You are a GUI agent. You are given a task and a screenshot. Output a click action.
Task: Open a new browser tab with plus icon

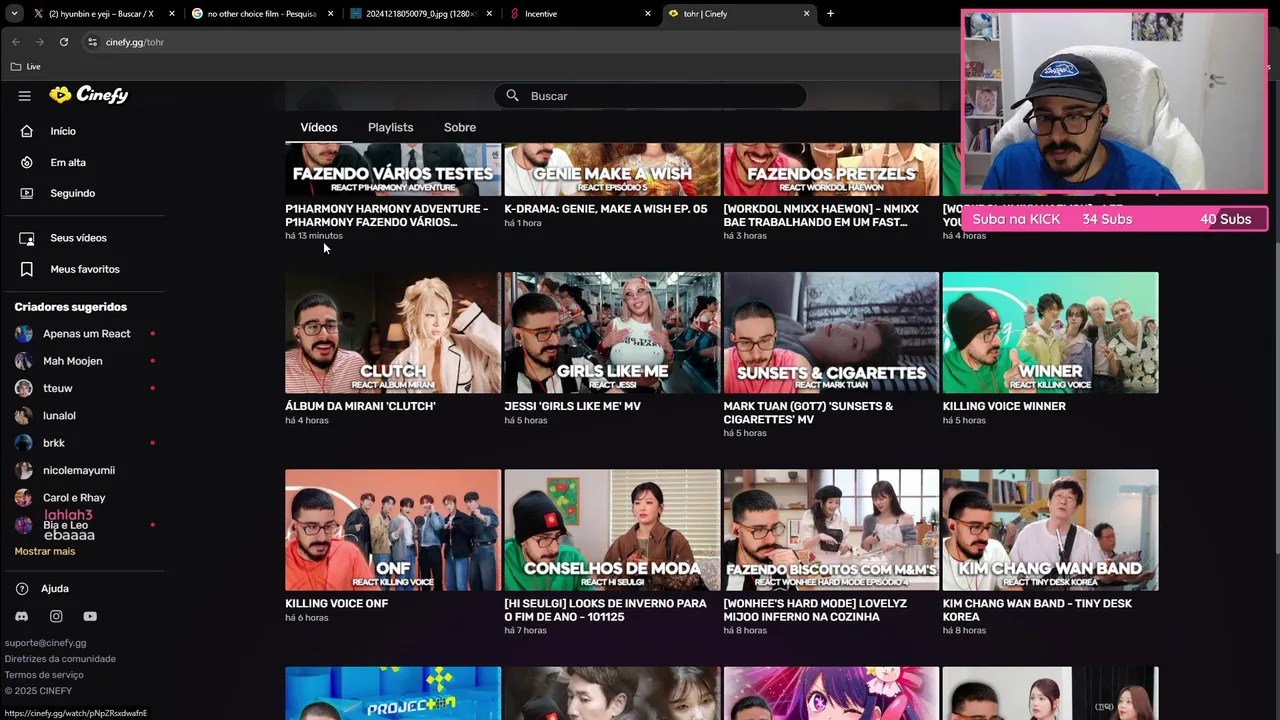(830, 14)
